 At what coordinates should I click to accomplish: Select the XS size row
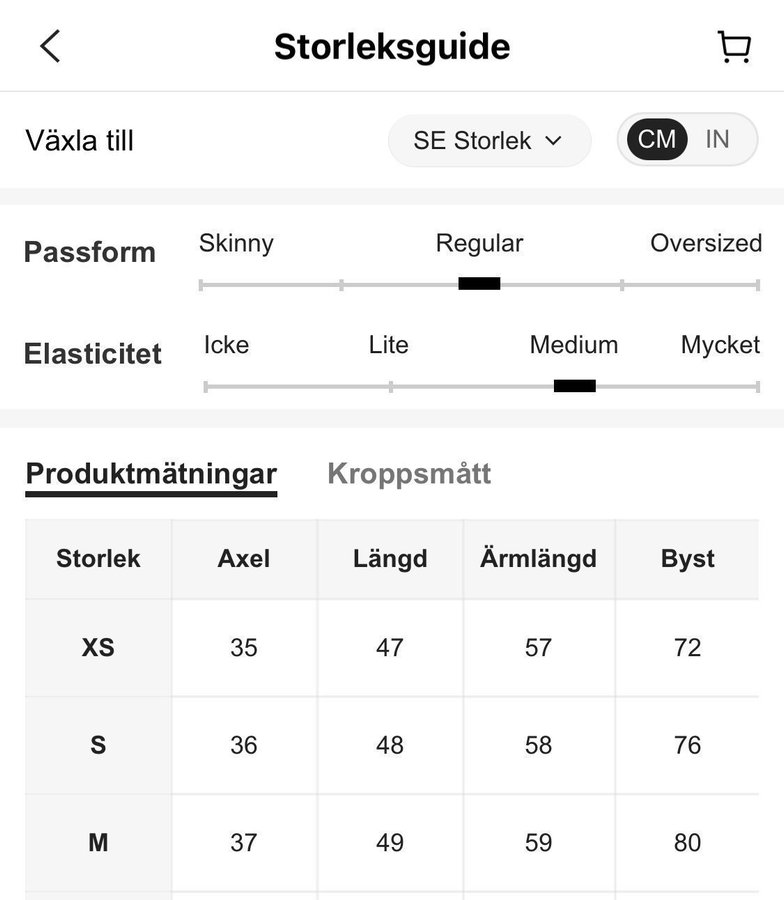coord(98,648)
